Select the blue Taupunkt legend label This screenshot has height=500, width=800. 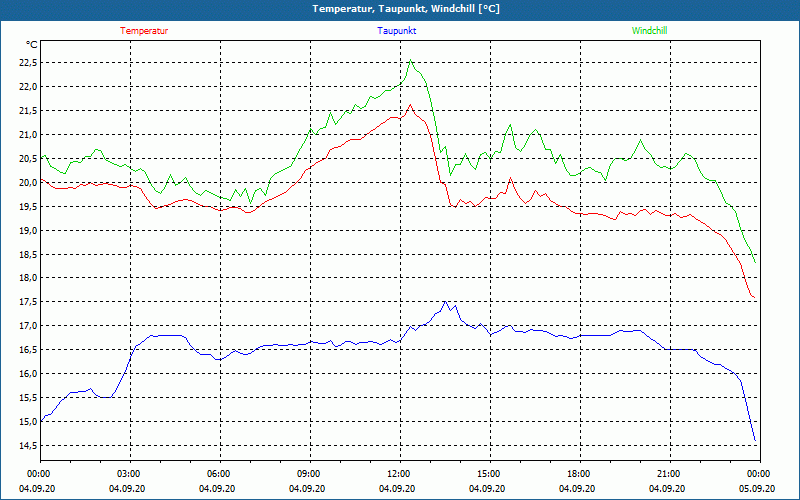[x=396, y=31]
